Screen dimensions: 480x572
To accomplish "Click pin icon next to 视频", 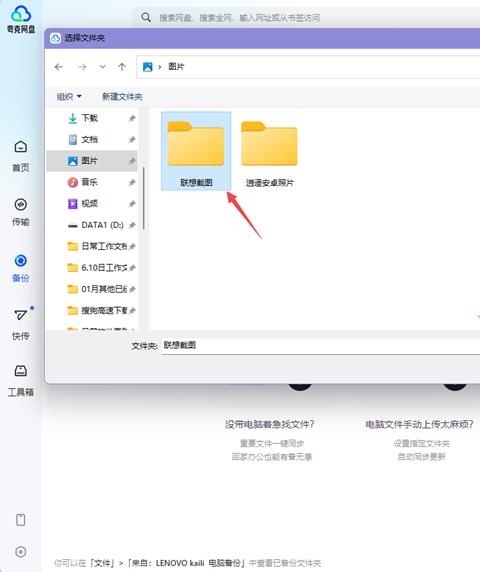I will click(132, 204).
